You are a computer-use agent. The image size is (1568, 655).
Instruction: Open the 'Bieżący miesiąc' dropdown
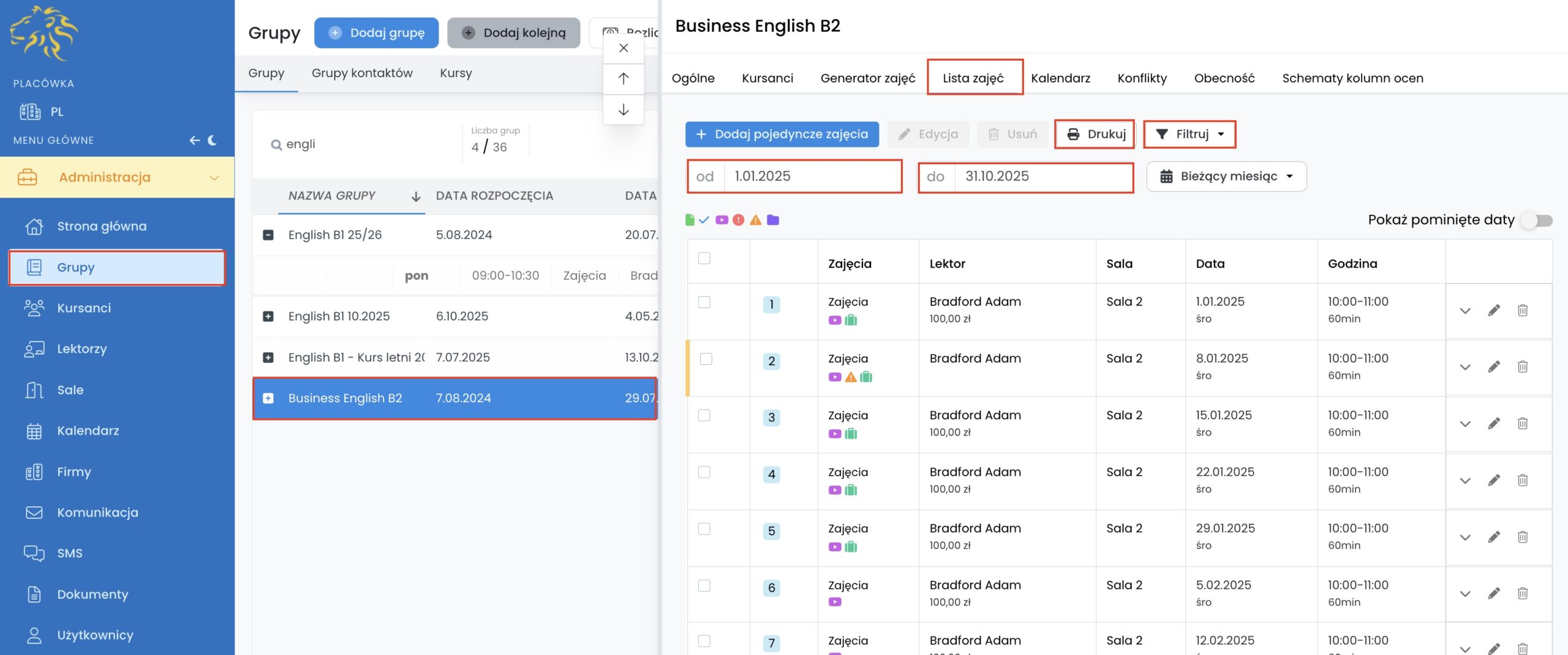(x=1226, y=176)
